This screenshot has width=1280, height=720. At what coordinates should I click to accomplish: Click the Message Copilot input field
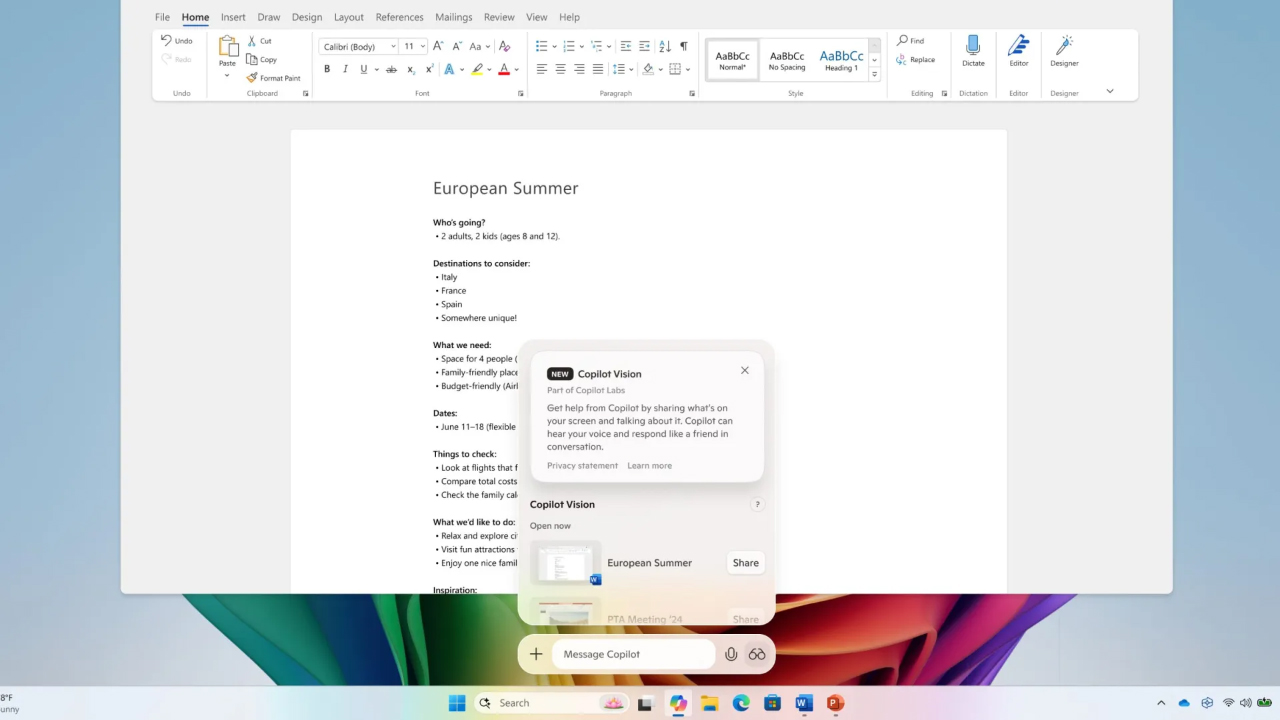(x=632, y=654)
